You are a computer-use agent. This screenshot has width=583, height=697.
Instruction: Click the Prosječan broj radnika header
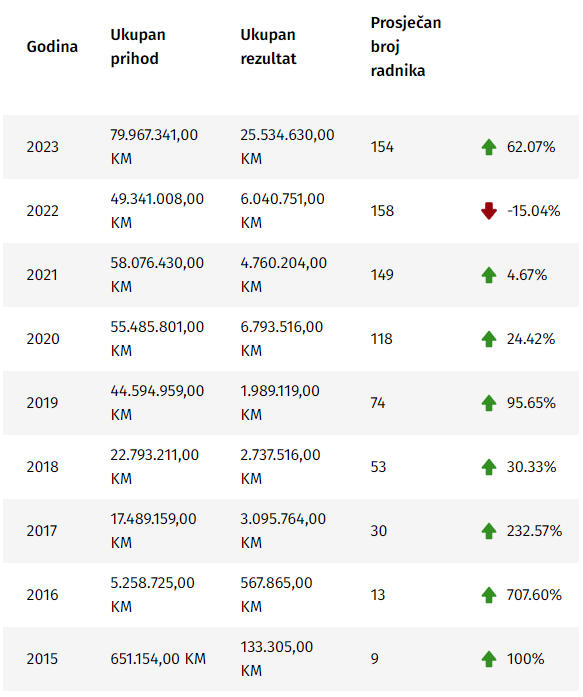click(406, 47)
